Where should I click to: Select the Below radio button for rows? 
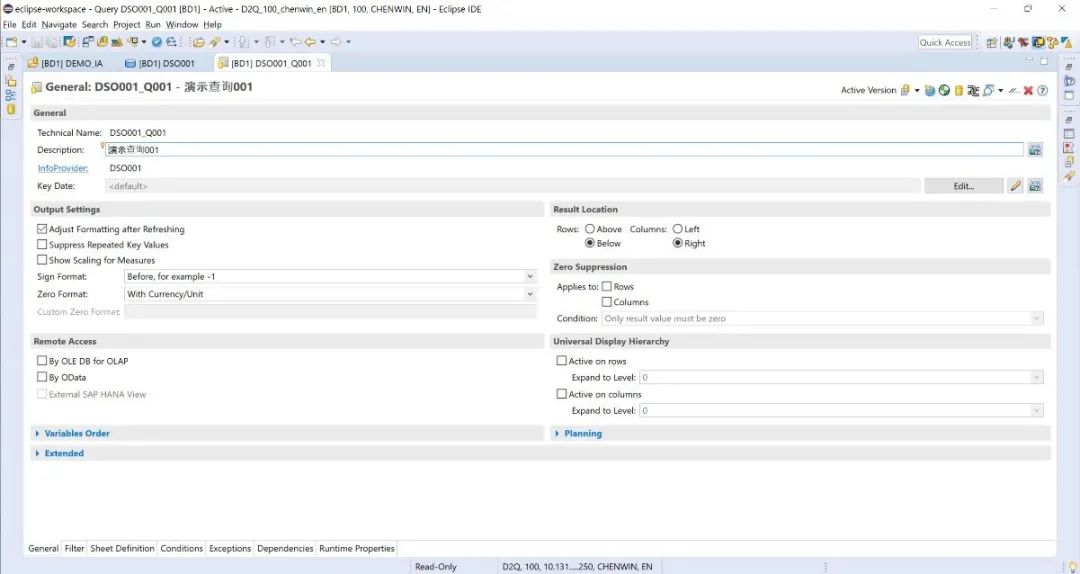coord(590,243)
